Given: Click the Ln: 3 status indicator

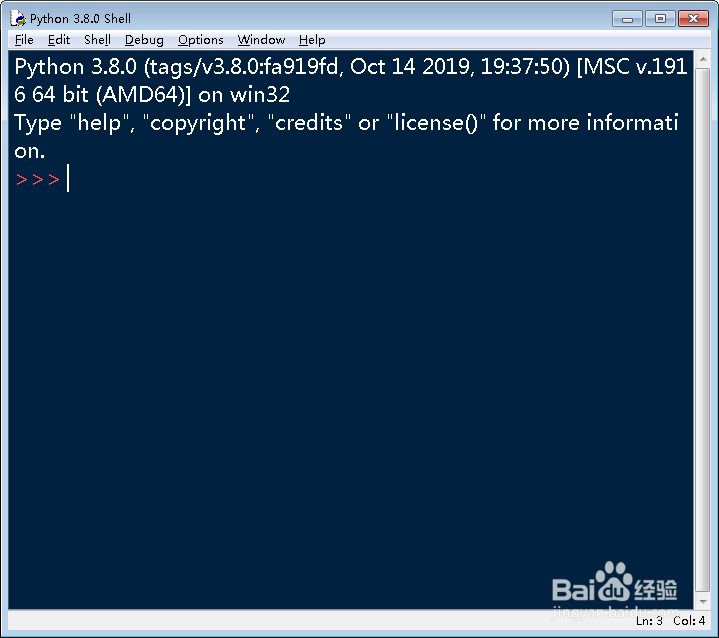Looking at the screenshot, I should 648,621.
